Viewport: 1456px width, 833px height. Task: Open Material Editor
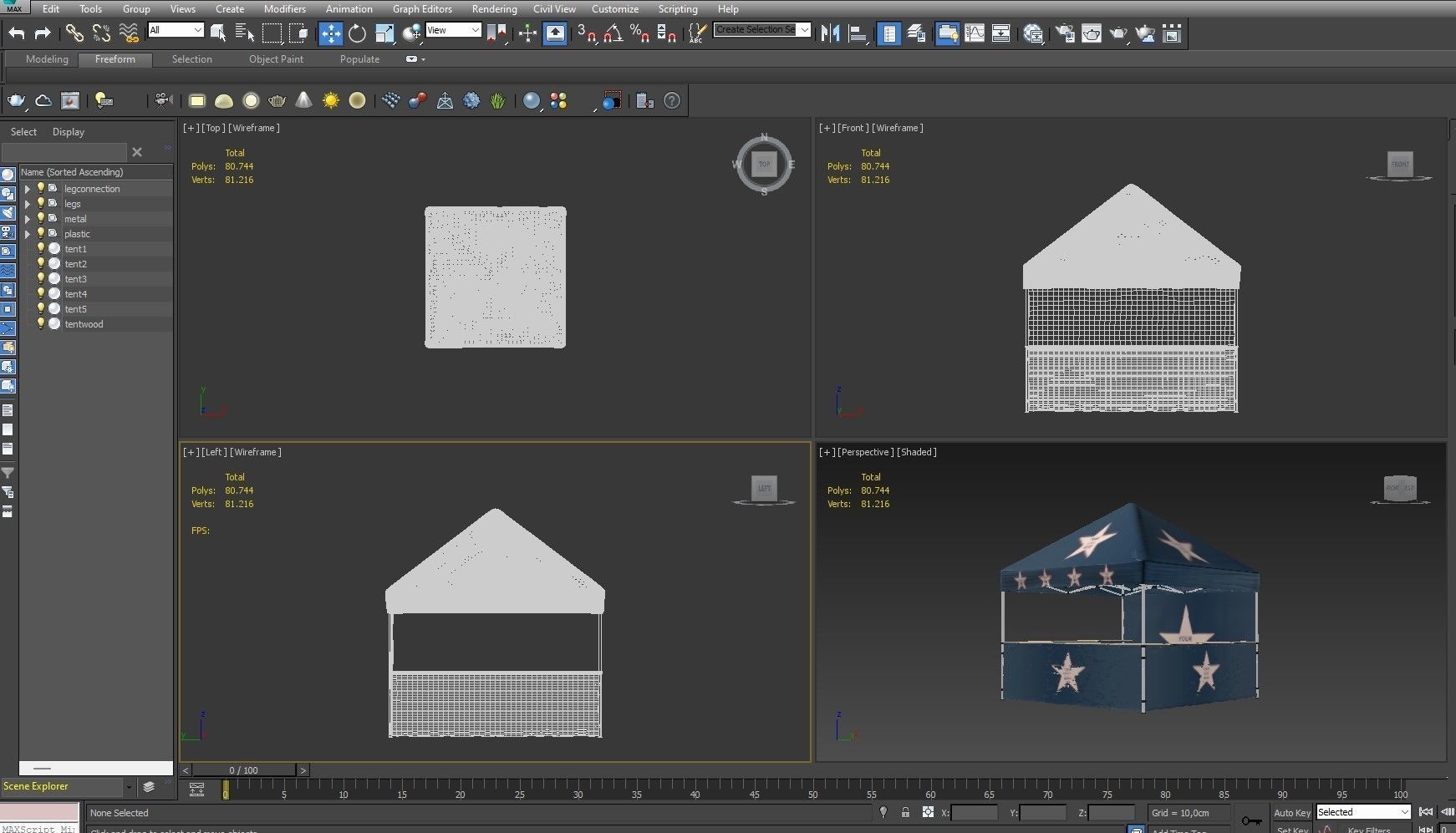(1033, 33)
